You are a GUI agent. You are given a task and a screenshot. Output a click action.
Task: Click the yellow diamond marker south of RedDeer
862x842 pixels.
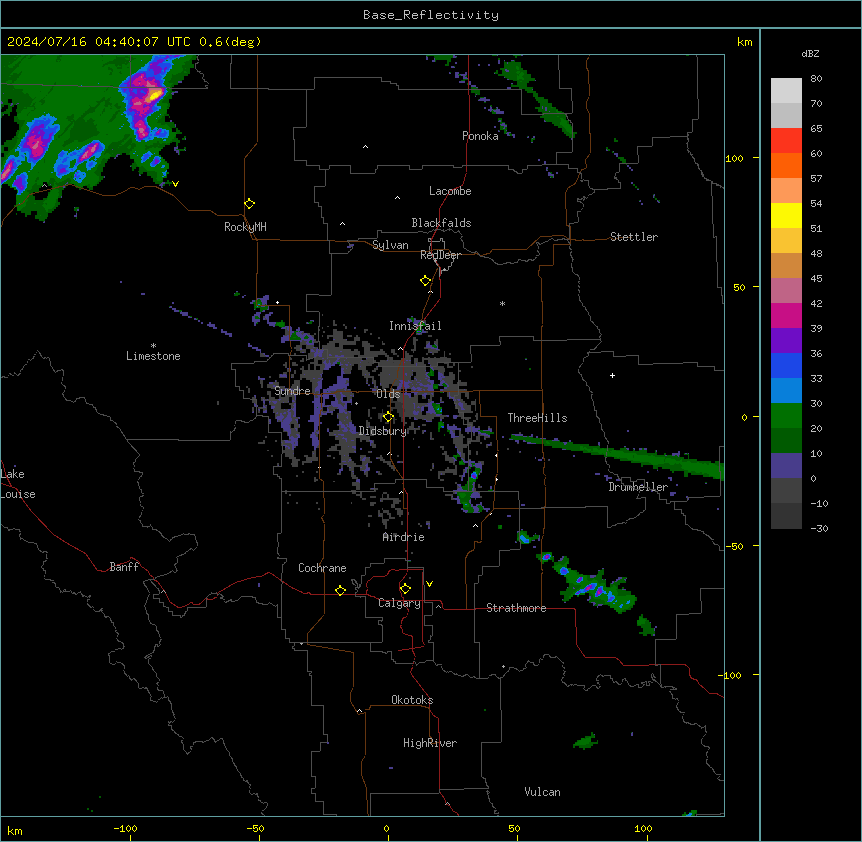click(425, 281)
